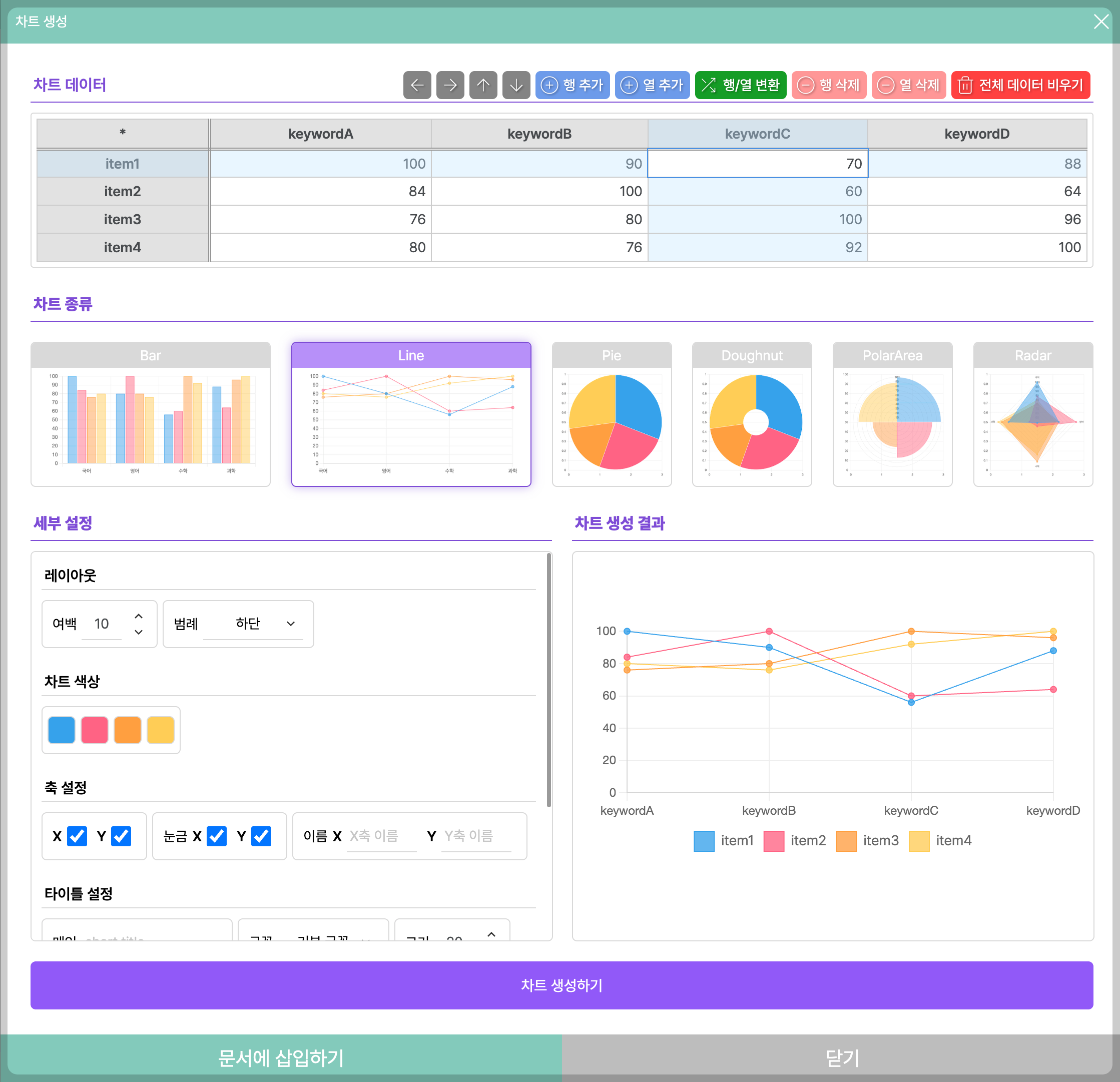Screen dimensions: 1120x1082
Task: Decrease the 여백 margin stepper value
Action: 138,632
